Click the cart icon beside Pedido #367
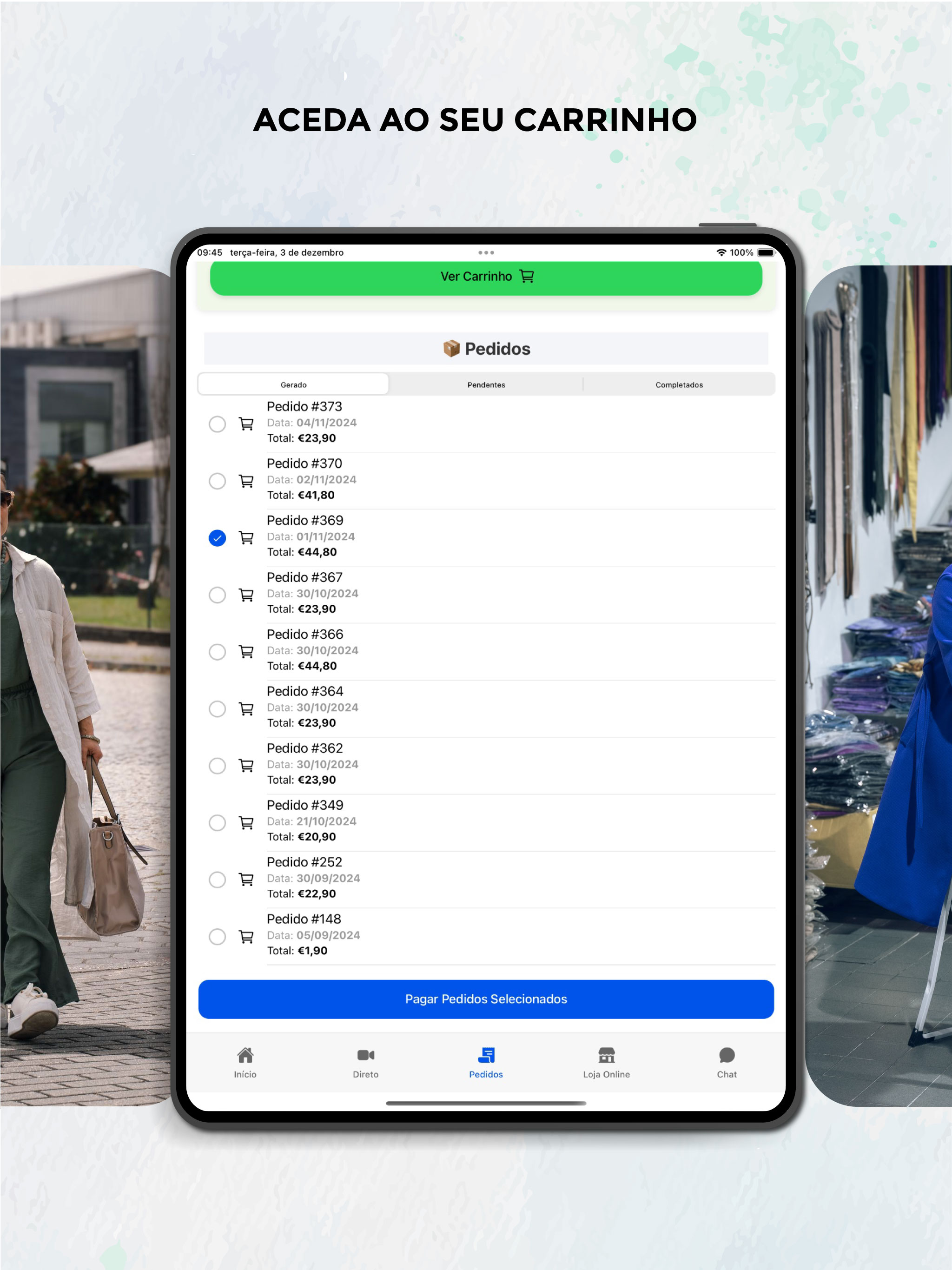Screen dimensions: 952x1270 coord(246,595)
